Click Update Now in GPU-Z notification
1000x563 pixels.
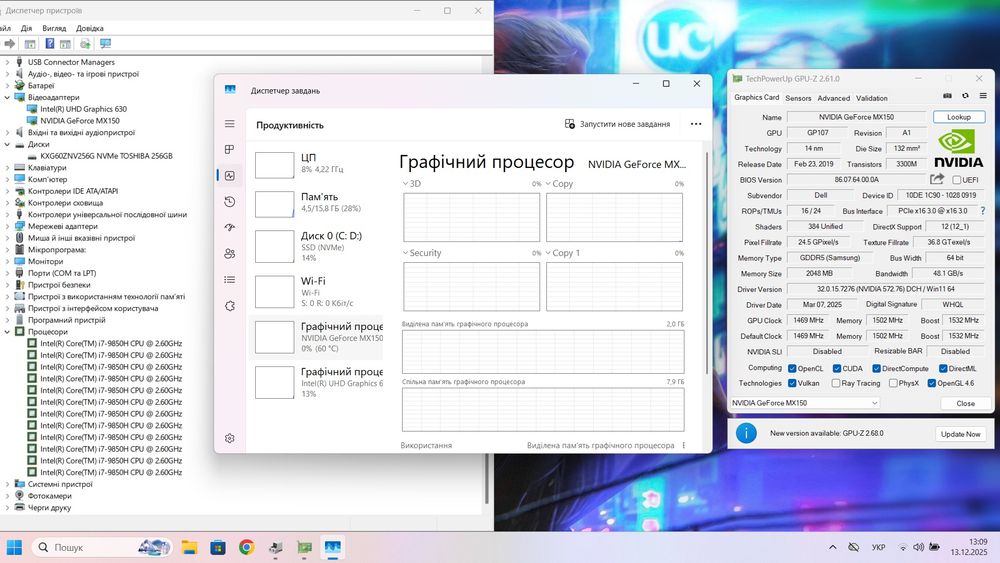tap(960, 434)
